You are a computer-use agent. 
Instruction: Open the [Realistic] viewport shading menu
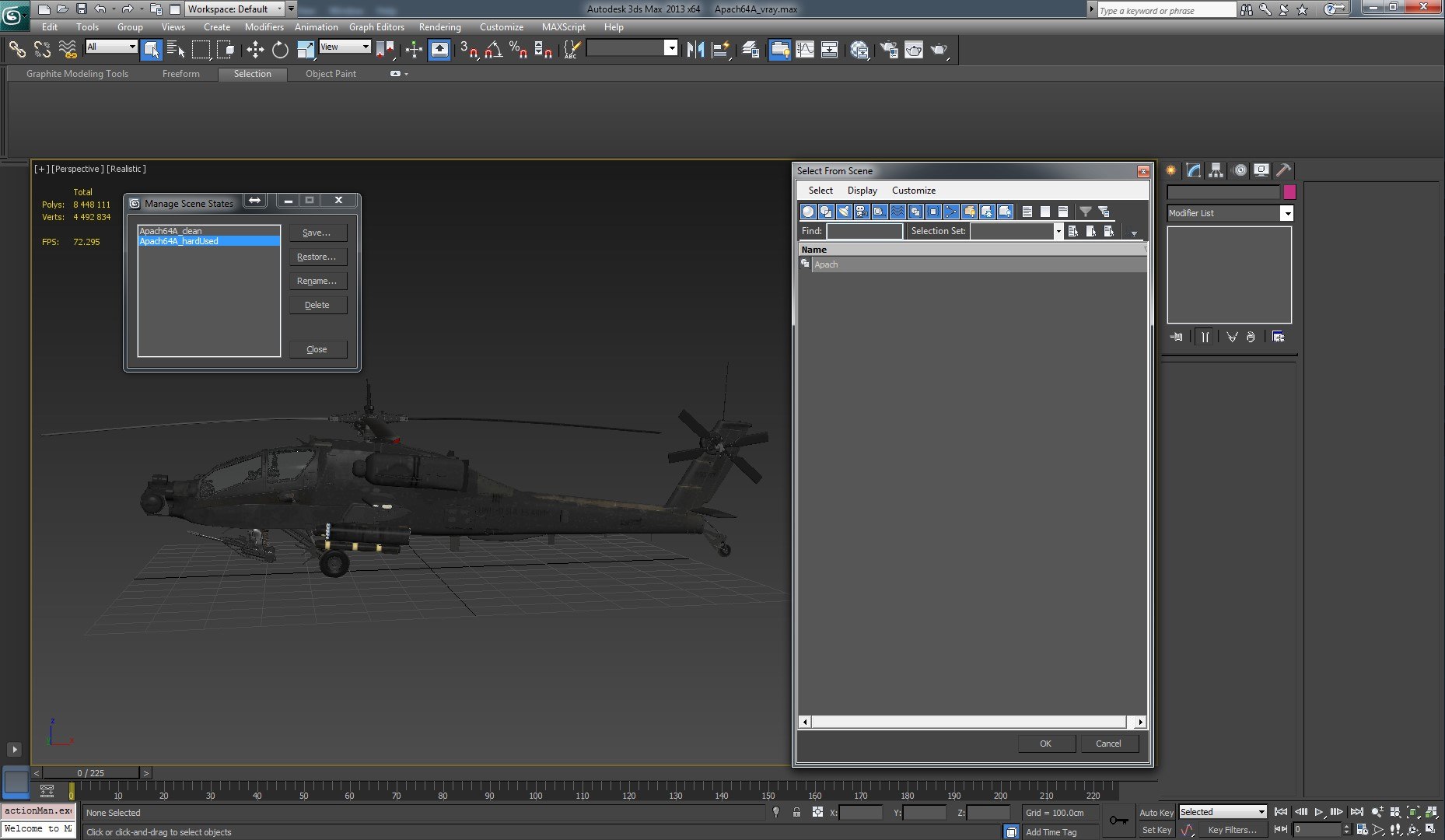tap(126, 169)
